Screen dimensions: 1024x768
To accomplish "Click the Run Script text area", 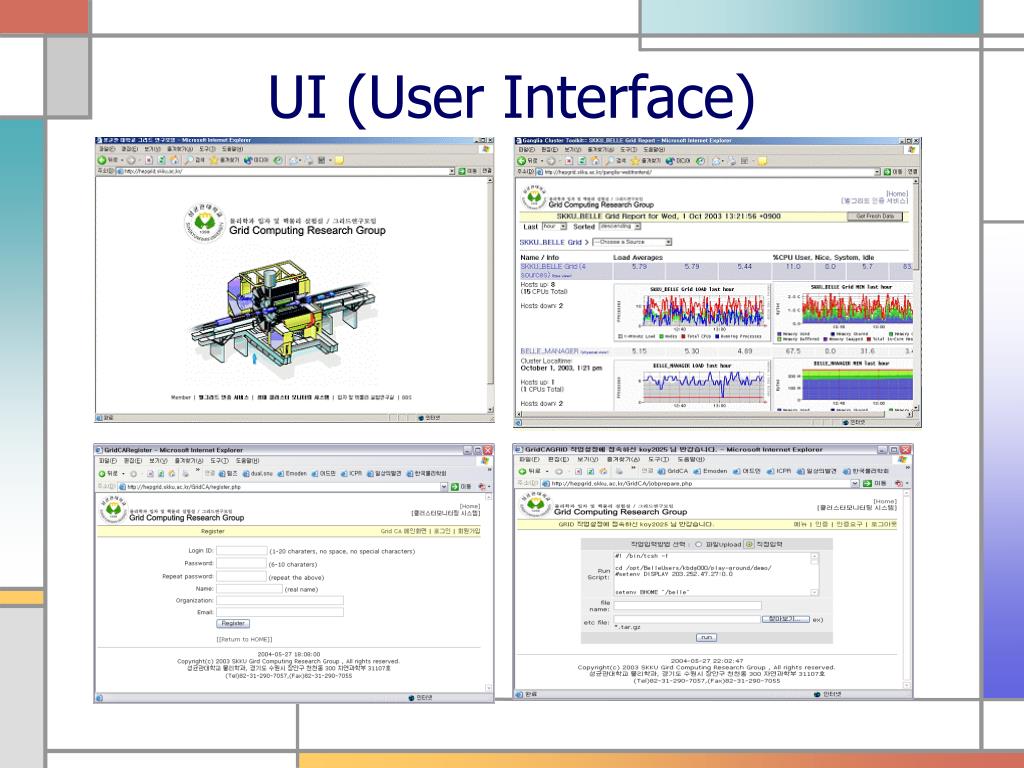I will click(716, 574).
